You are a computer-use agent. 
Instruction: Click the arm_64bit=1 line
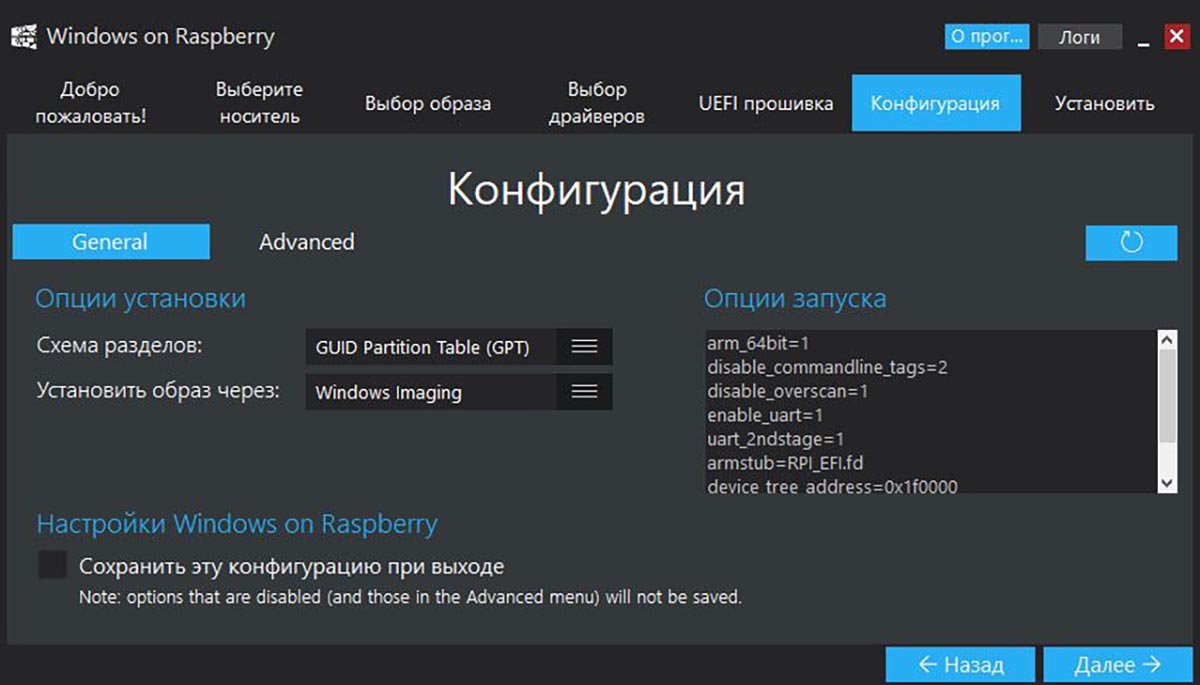pos(758,343)
